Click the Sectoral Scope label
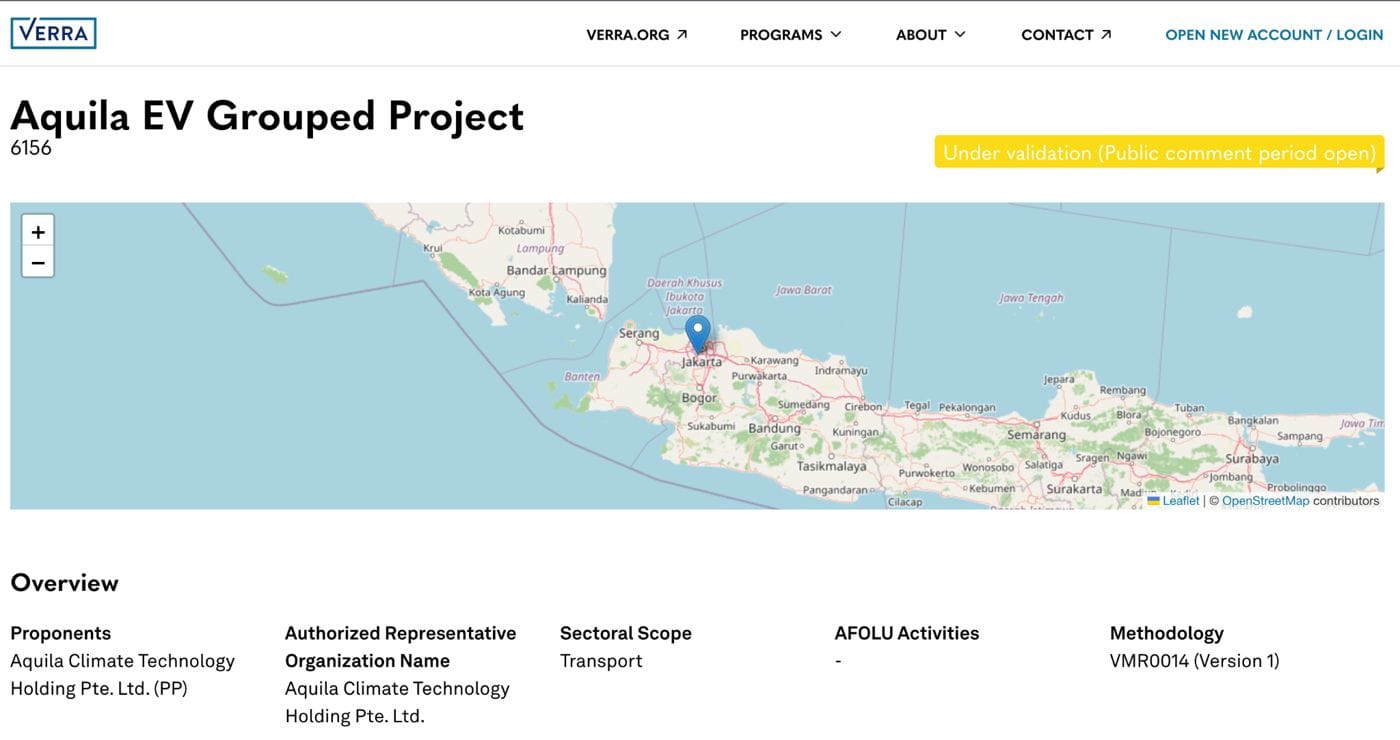 pyautogui.click(x=626, y=633)
